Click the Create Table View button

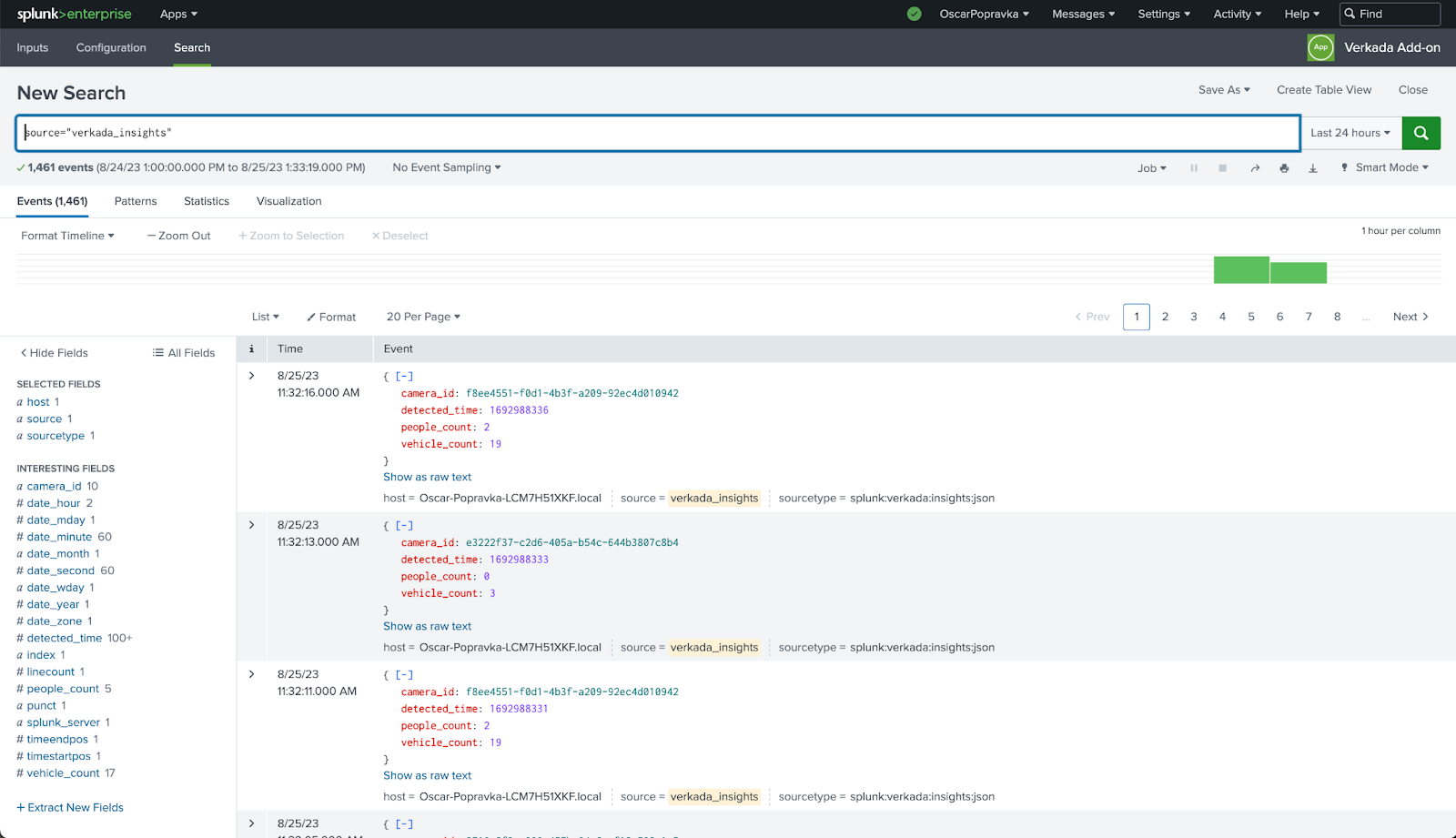pyautogui.click(x=1323, y=89)
